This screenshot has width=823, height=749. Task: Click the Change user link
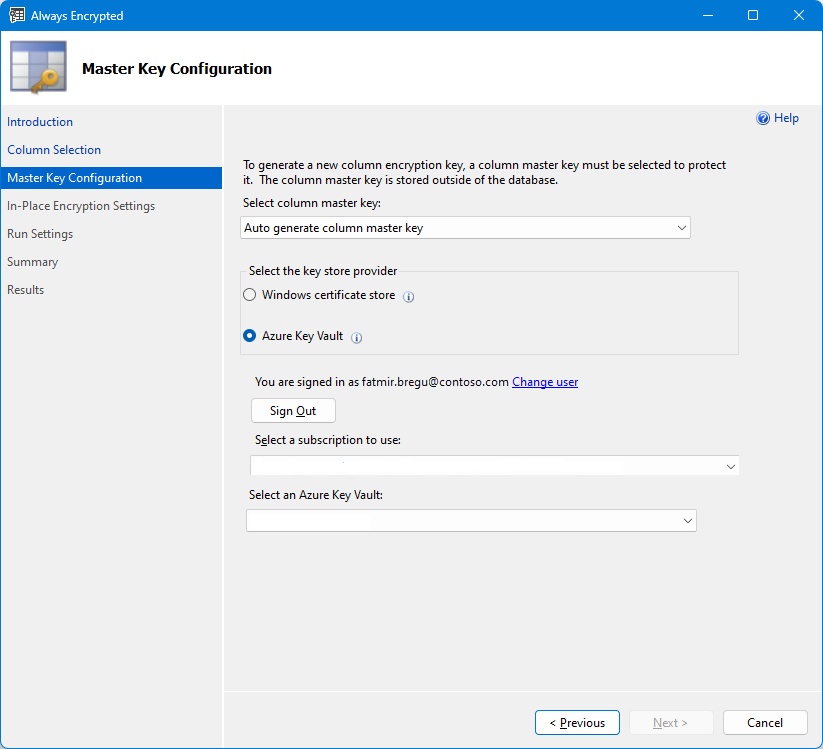point(544,381)
